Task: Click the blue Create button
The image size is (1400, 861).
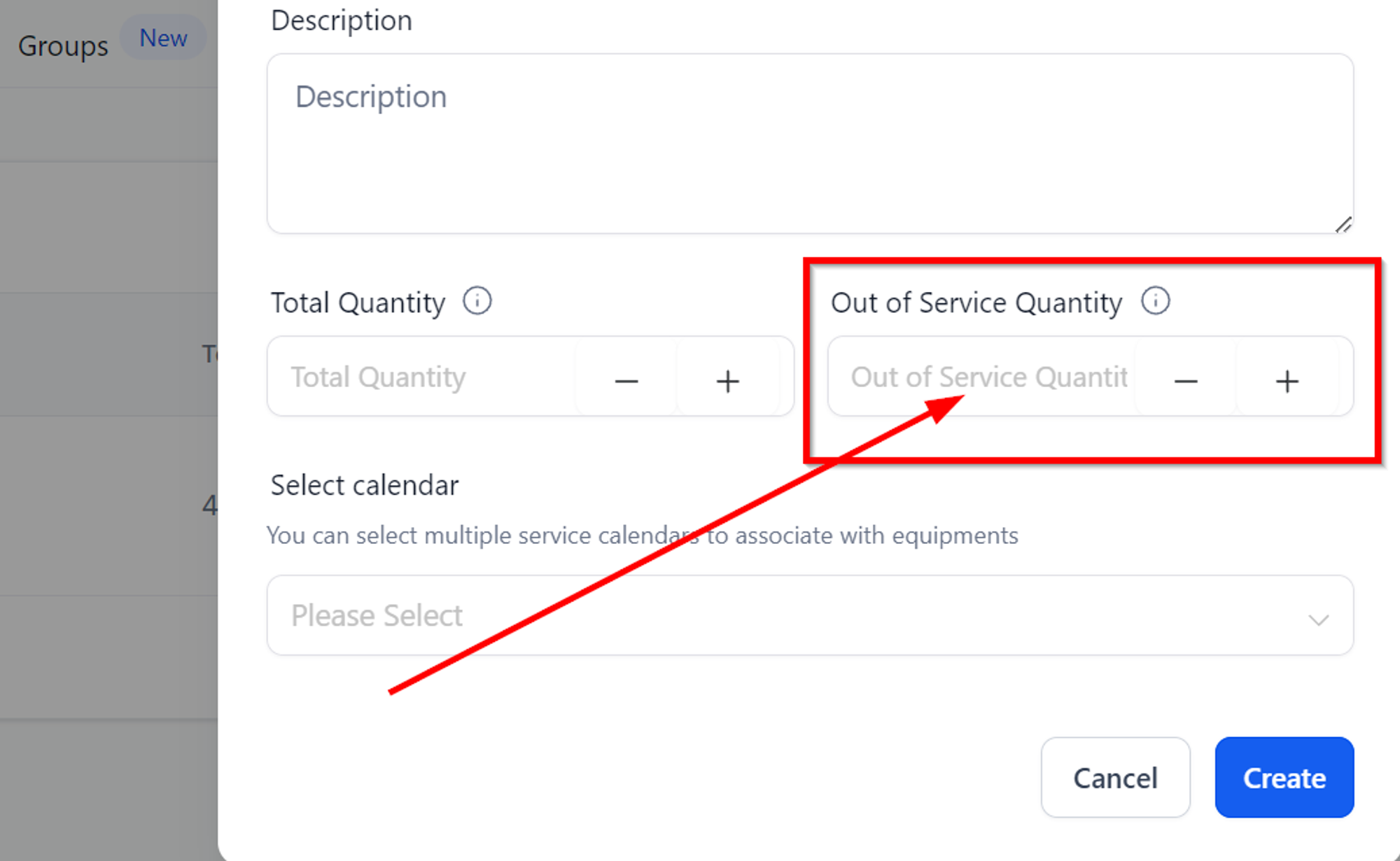Action: [x=1284, y=777]
